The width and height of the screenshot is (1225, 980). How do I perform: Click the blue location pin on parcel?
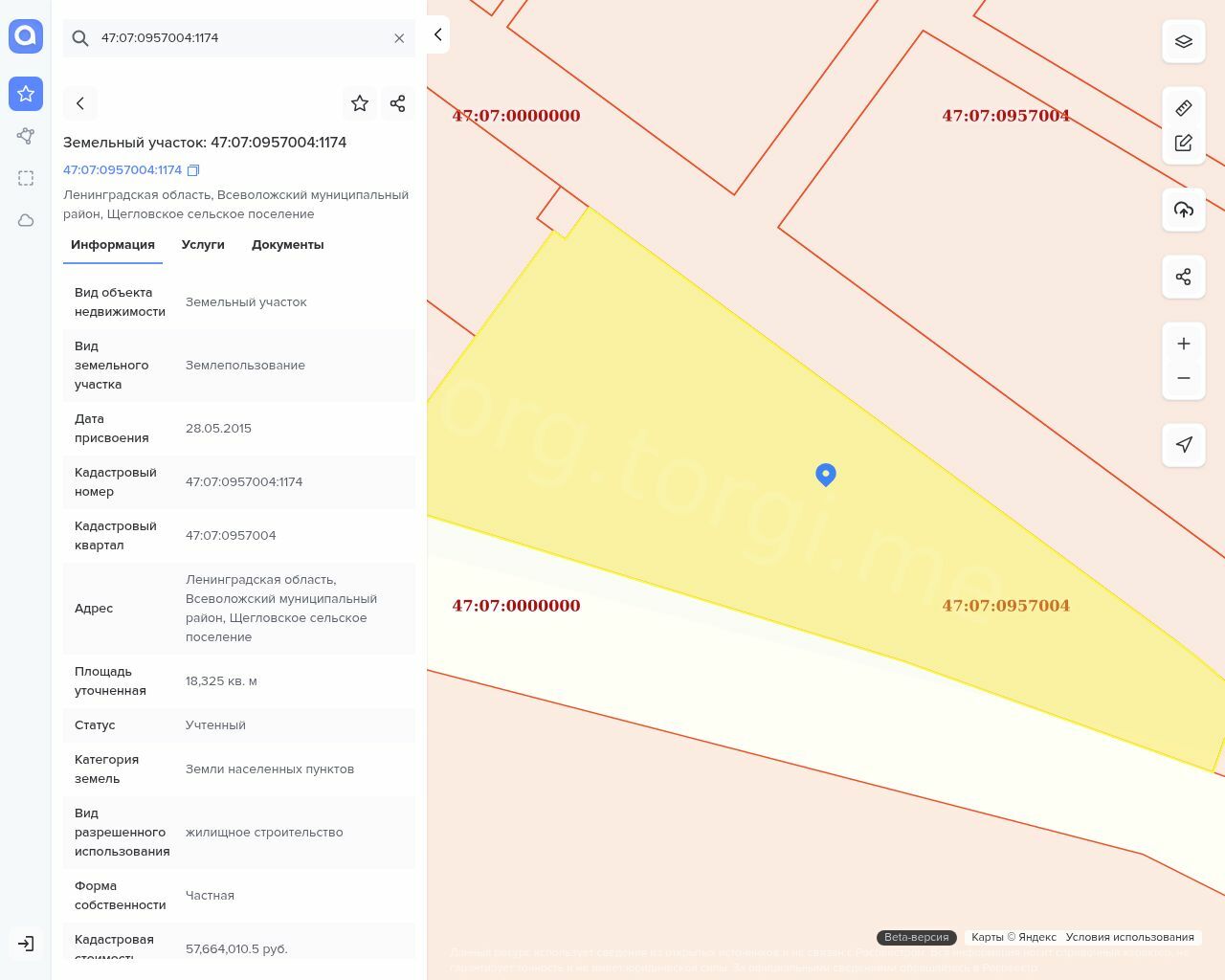pos(826,474)
